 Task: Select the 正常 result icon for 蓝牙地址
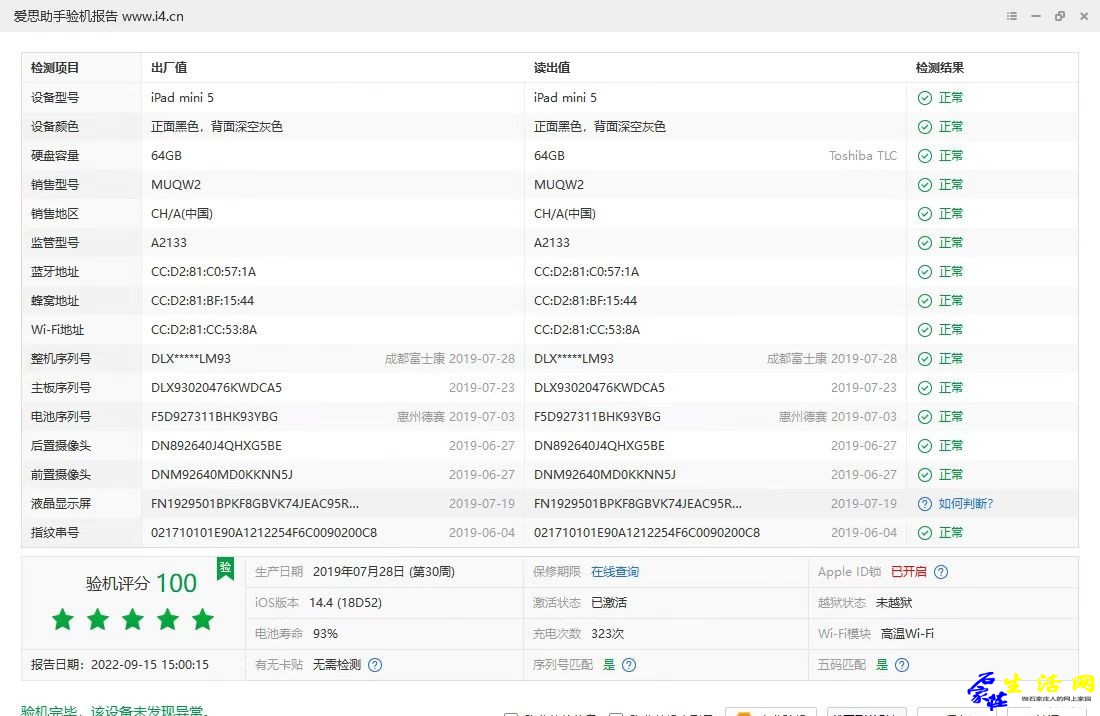click(925, 272)
